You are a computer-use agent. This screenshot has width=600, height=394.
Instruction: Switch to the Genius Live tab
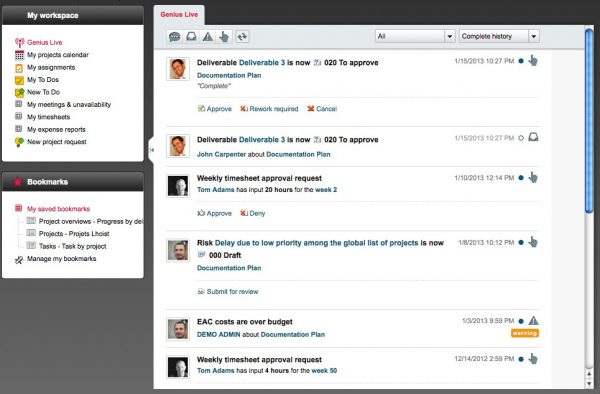click(x=179, y=15)
